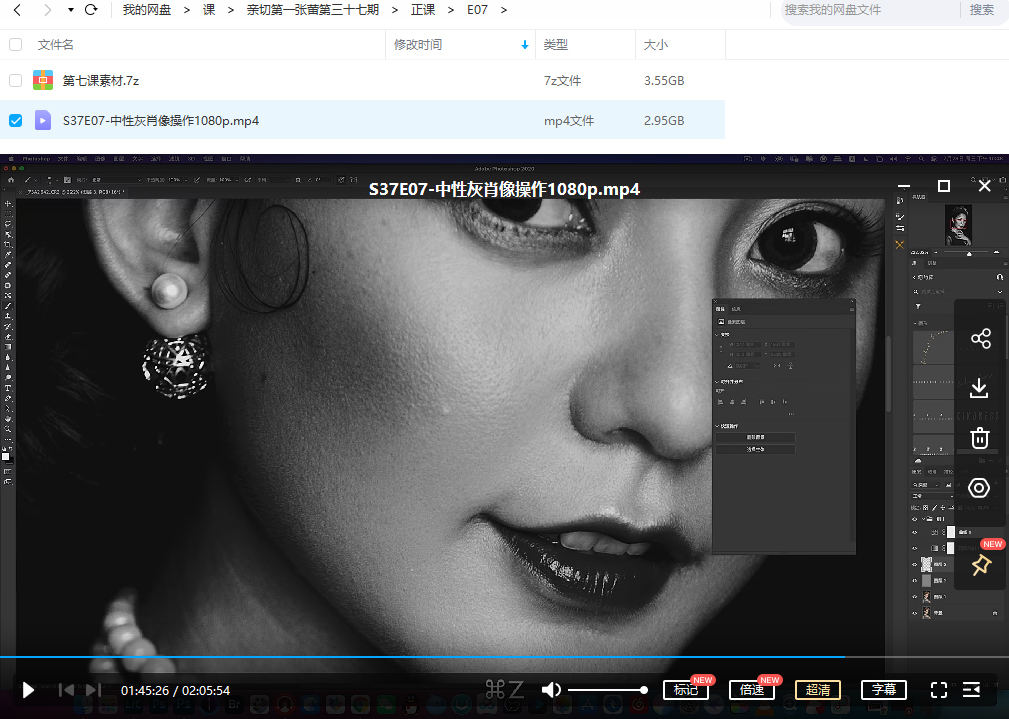Screen dimensions: 1009x719
Task: Enter fullscreen mode in the video player
Action: (x=938, y=690)
